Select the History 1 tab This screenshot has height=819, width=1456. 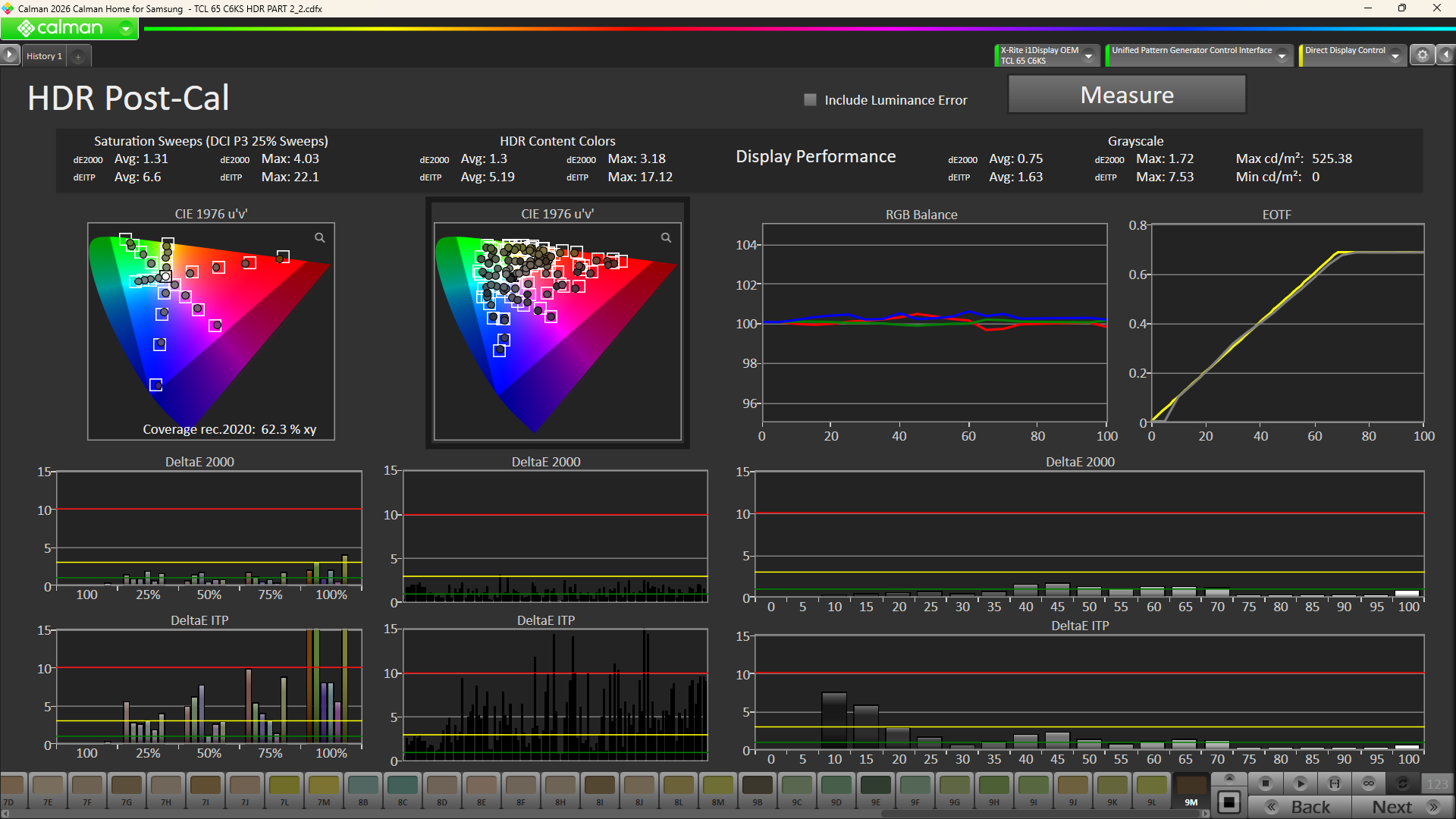44,56
